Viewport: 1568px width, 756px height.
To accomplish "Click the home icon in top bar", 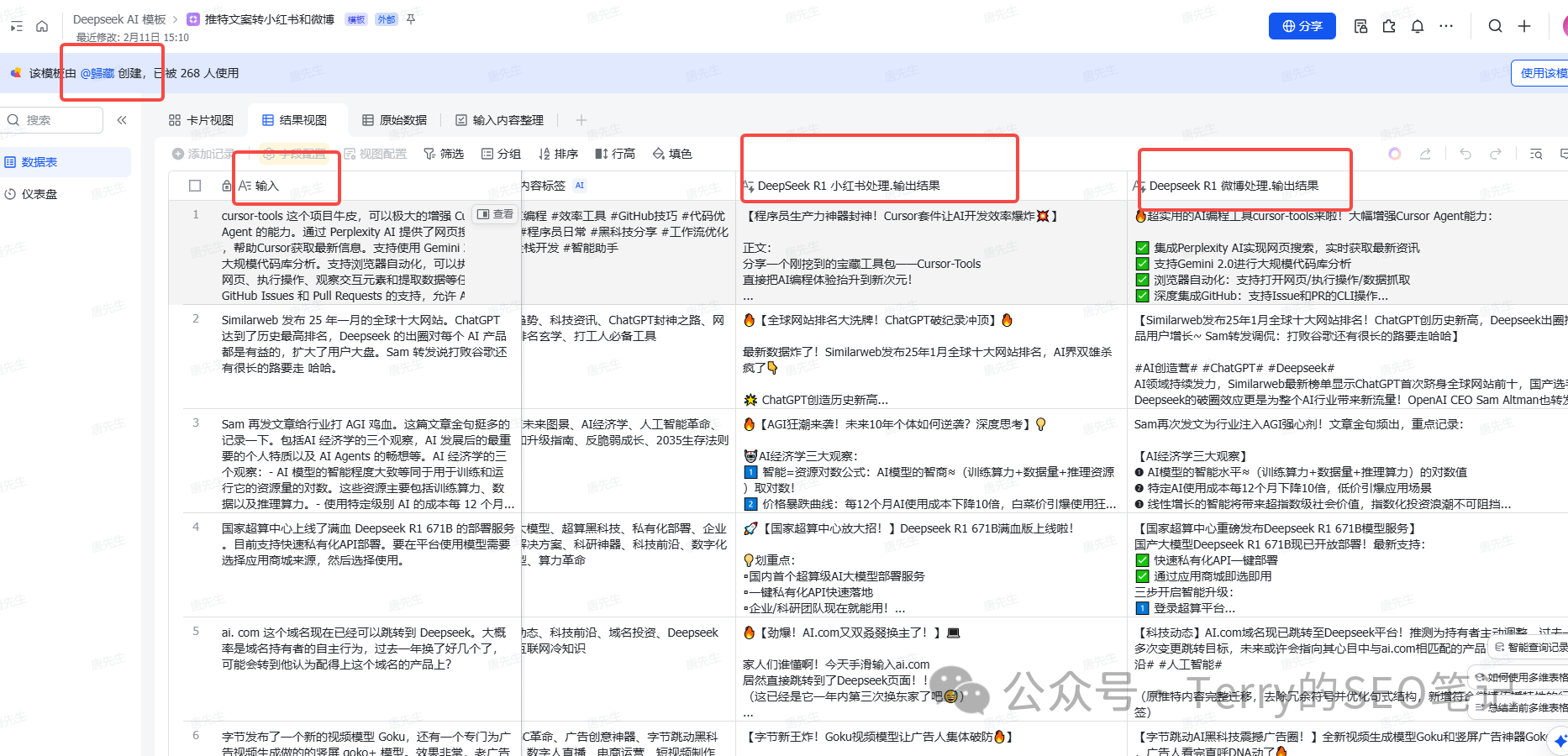I will point(42,27).
